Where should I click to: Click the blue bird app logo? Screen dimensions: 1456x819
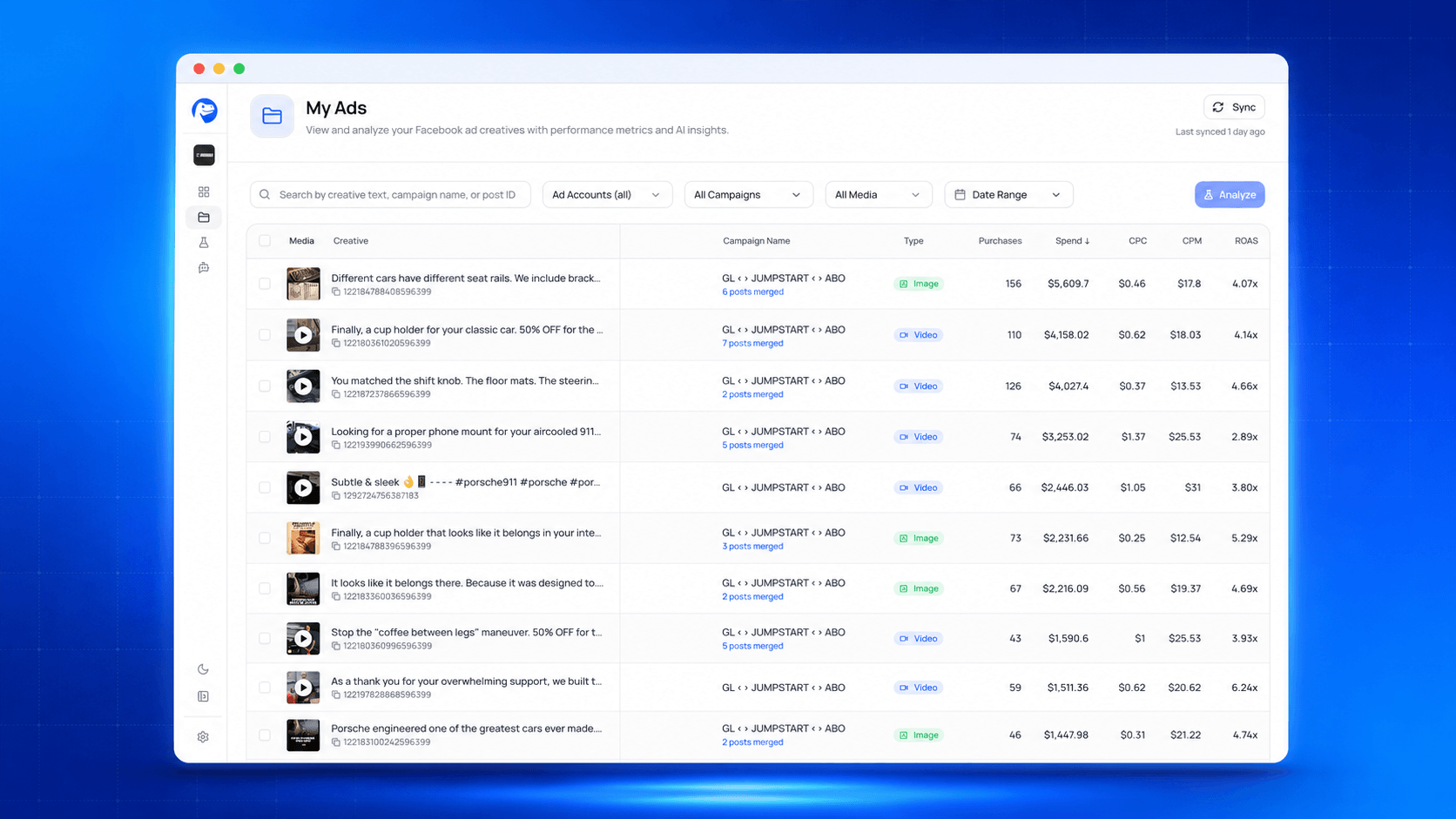click(205, 111)
